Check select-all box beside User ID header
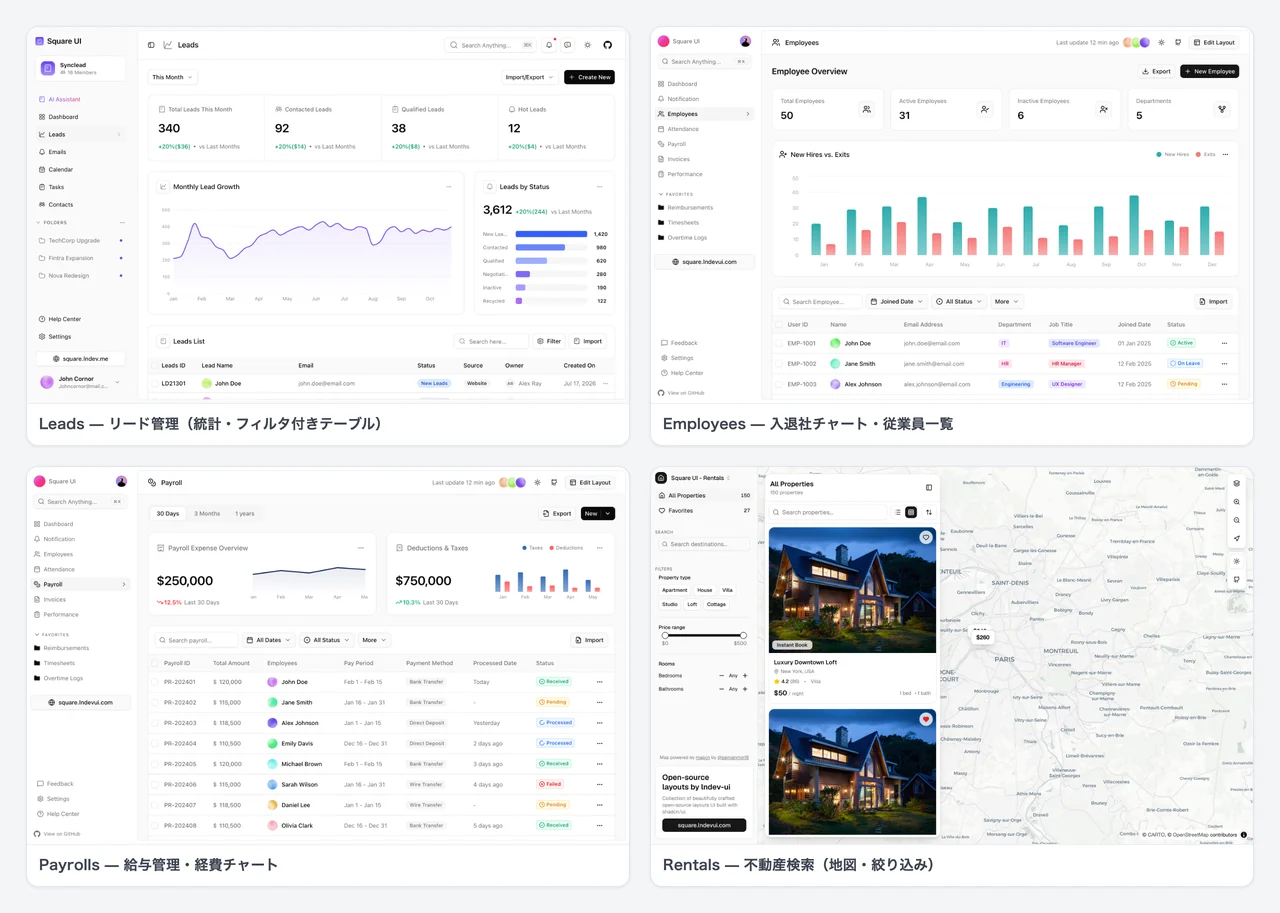Viewport: 1280px width, 913px height. click(x=779, y=325)
